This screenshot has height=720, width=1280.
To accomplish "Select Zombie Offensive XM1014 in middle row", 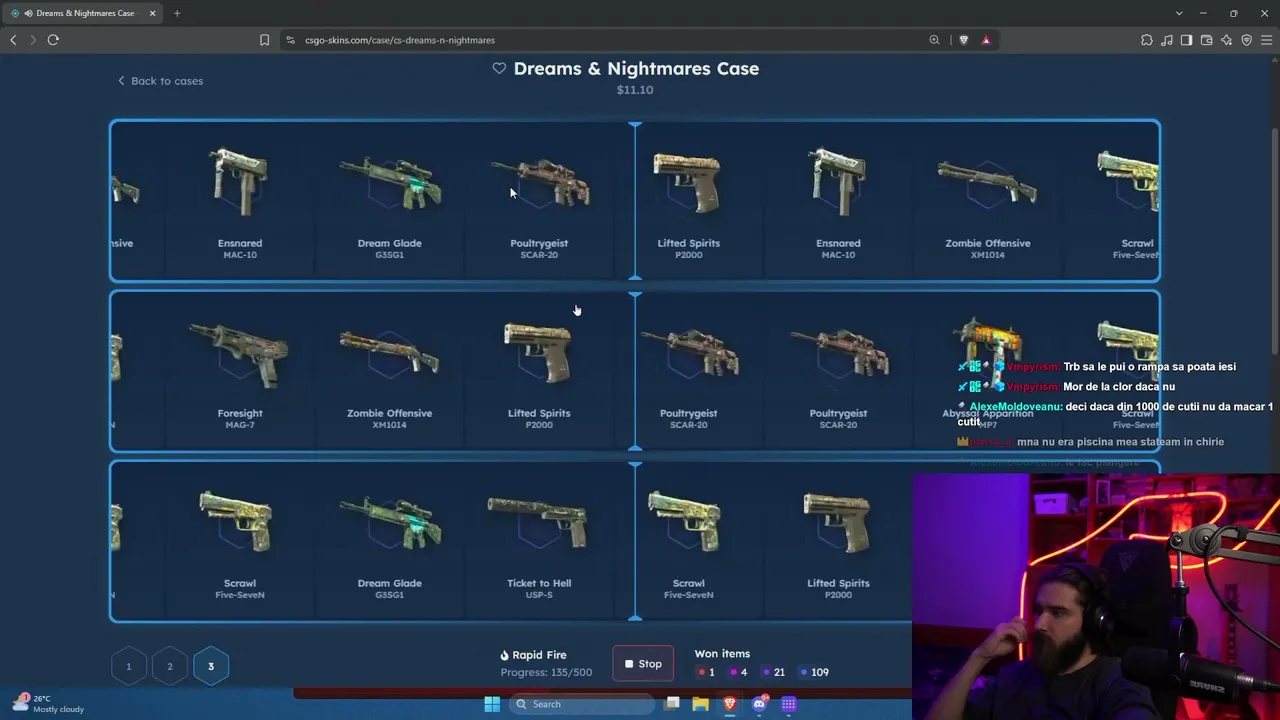I will 390,371.
